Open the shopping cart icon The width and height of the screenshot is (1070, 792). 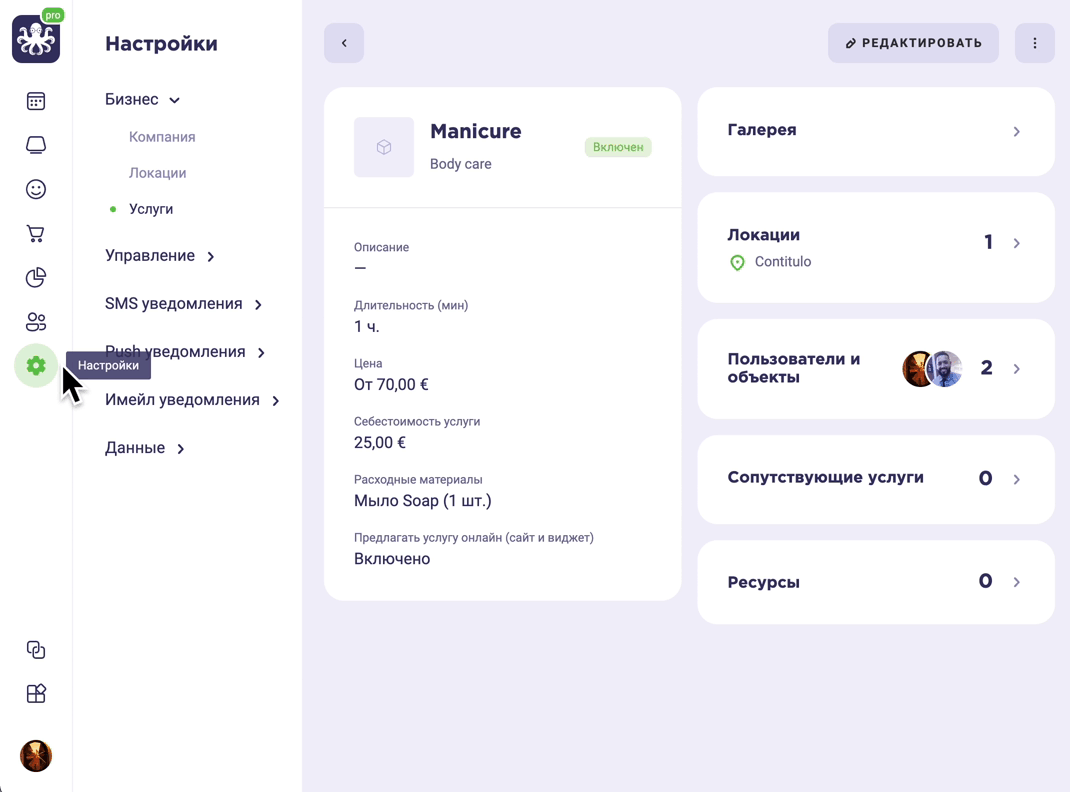(35, 233)
